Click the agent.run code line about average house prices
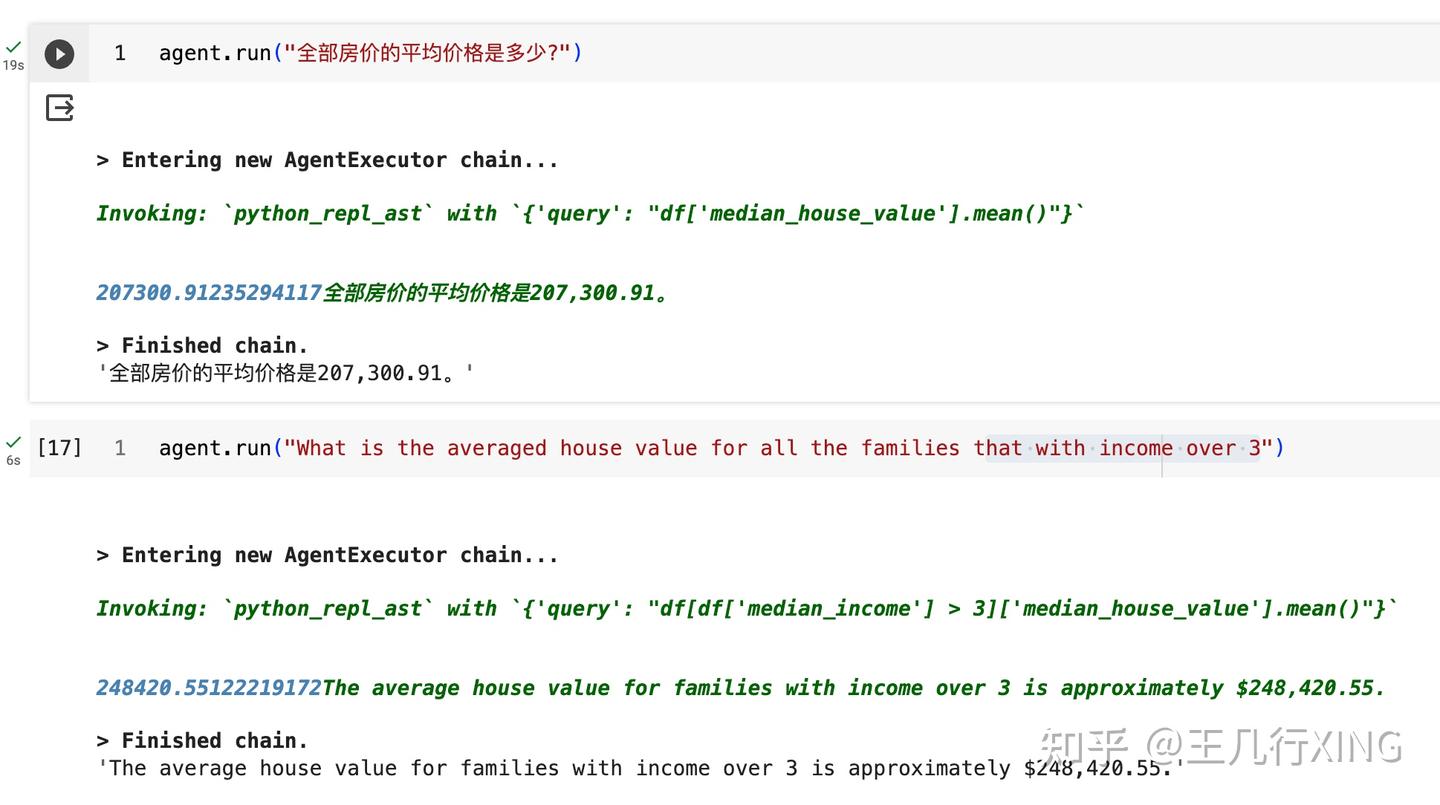Image resolution: width=1440 pixels, height=805 pixels. click(370, 54)
